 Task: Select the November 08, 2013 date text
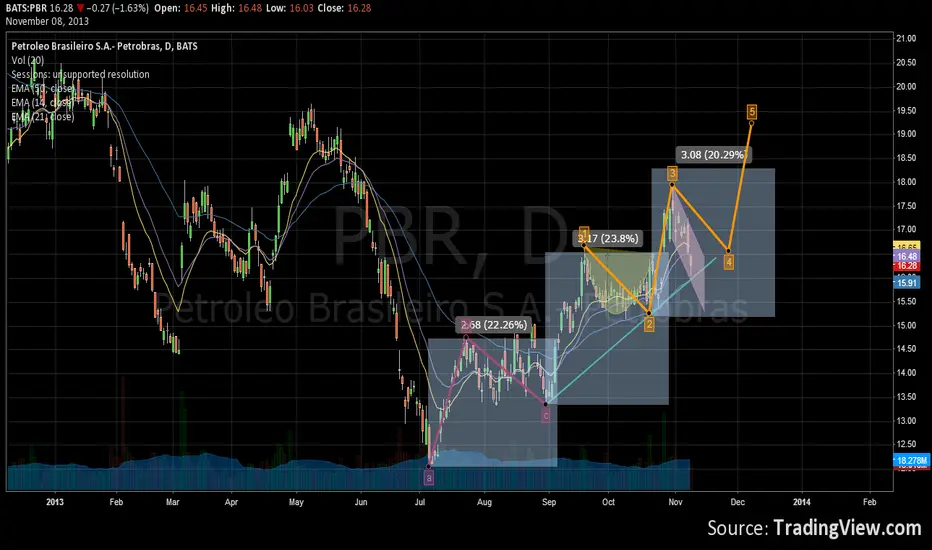pyautogui.click(x=47, y=21)
